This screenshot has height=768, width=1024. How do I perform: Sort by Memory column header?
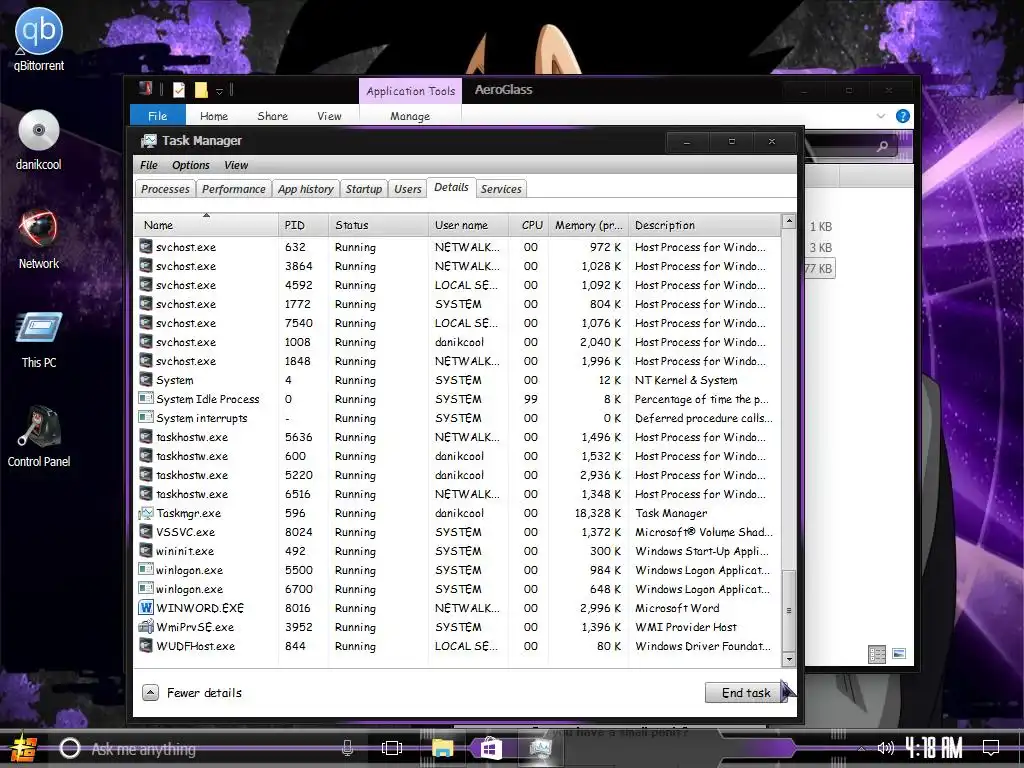(588, 225)
